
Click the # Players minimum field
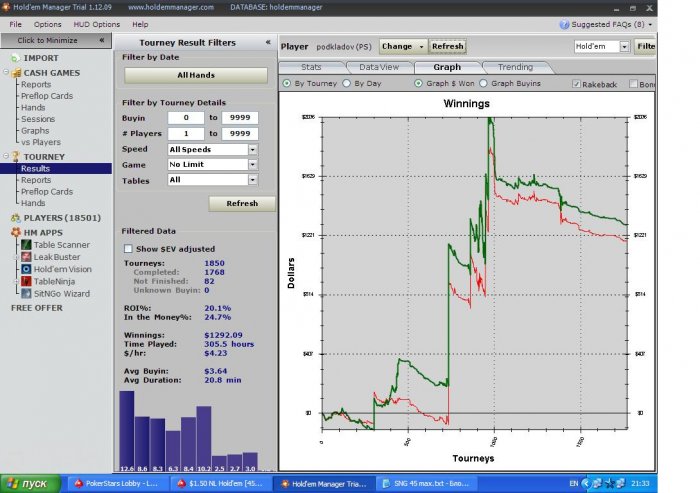[x=186, y=134]
